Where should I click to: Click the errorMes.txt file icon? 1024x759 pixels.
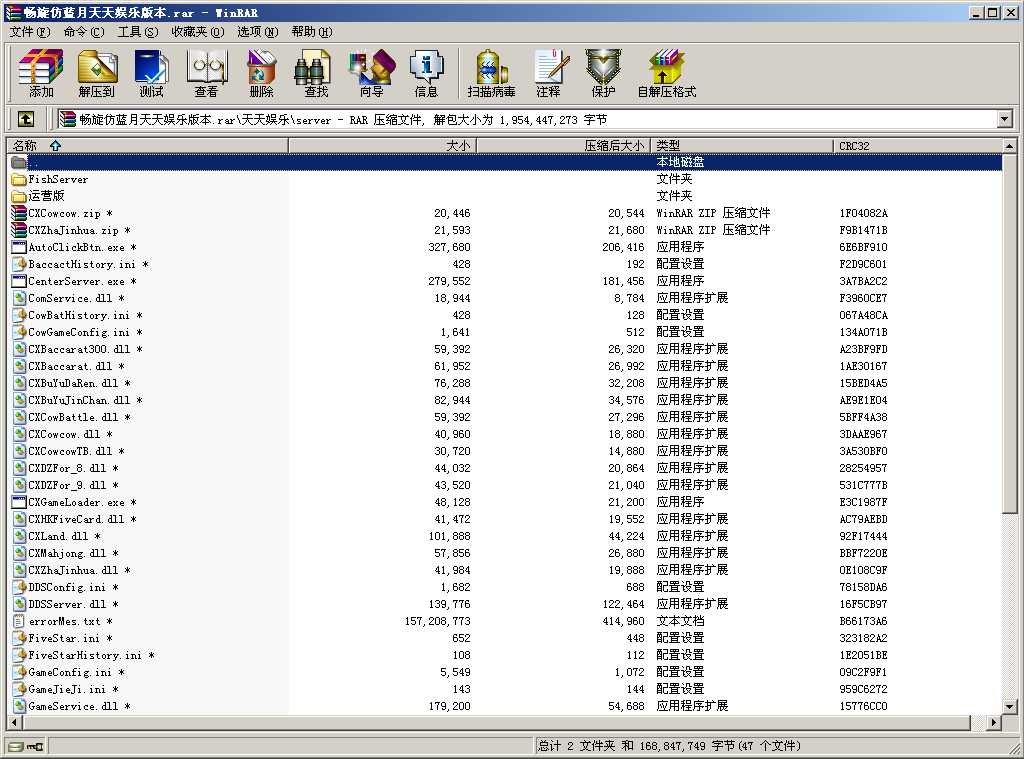tap(18, 621)
